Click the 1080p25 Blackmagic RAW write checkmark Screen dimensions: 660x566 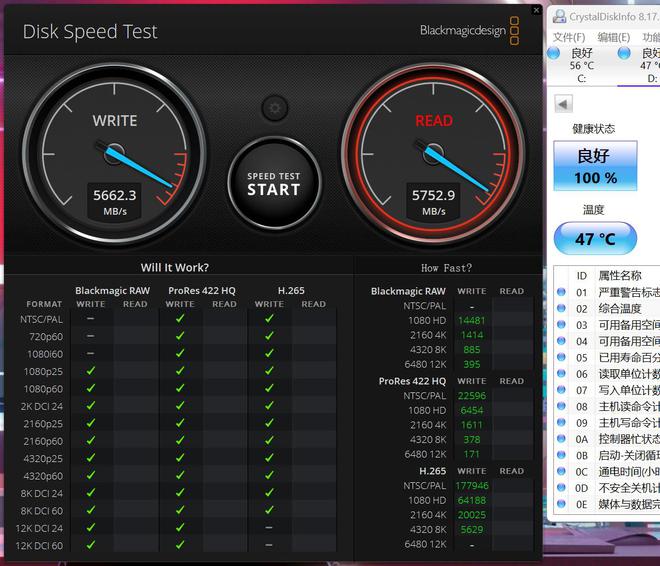[x=90, y=371]
